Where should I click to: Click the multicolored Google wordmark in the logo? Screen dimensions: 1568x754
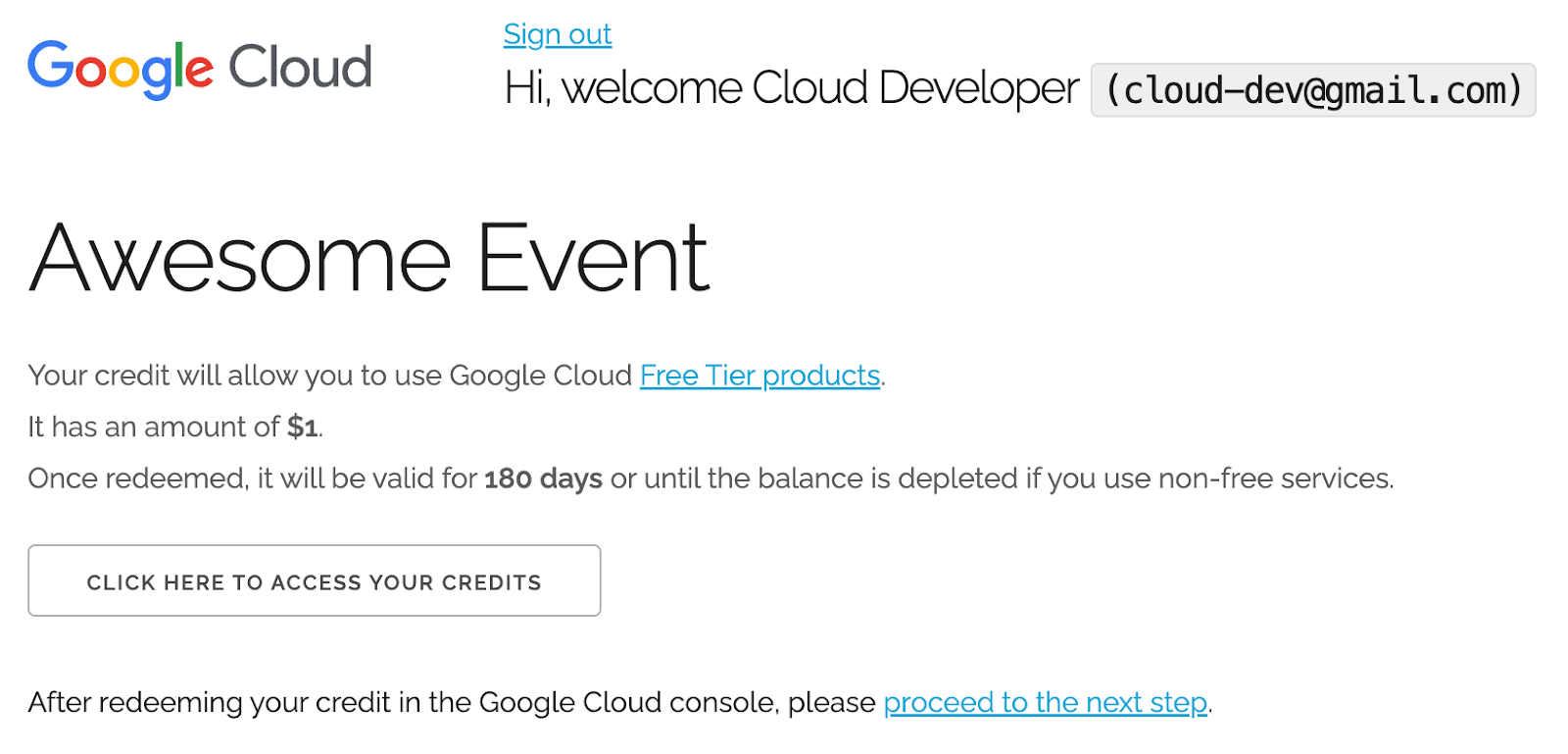(120, 69)
